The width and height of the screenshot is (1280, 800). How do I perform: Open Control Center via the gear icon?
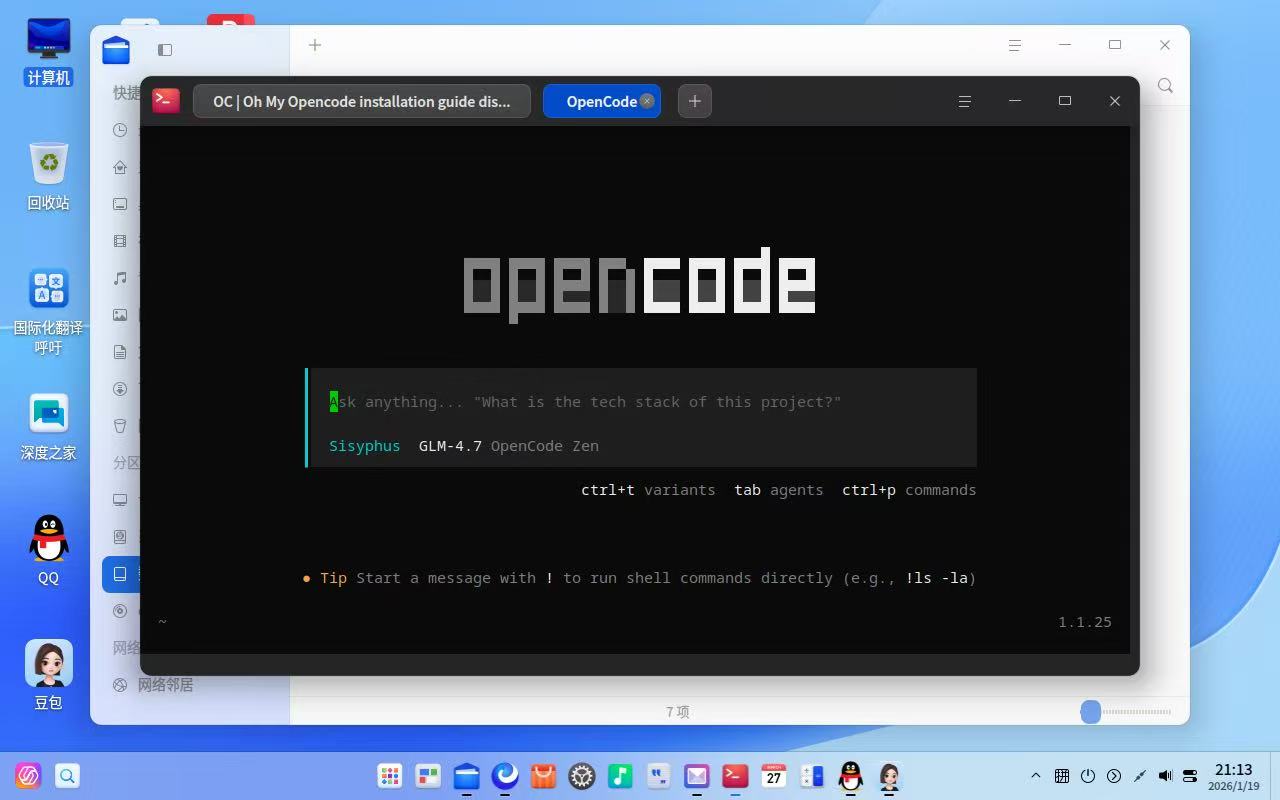(581, 776)
